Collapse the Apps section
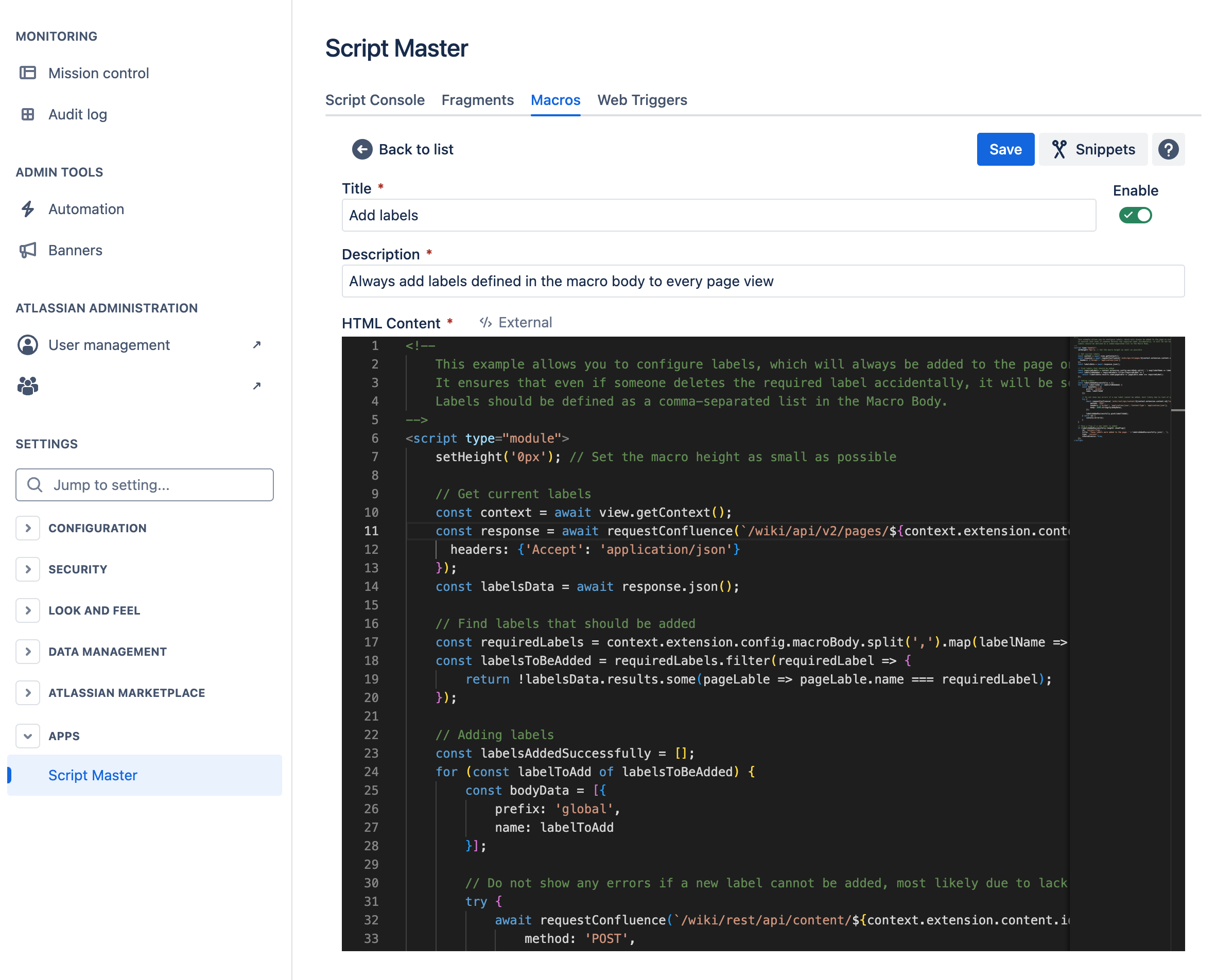1216x980 pixels. point(28,736)
